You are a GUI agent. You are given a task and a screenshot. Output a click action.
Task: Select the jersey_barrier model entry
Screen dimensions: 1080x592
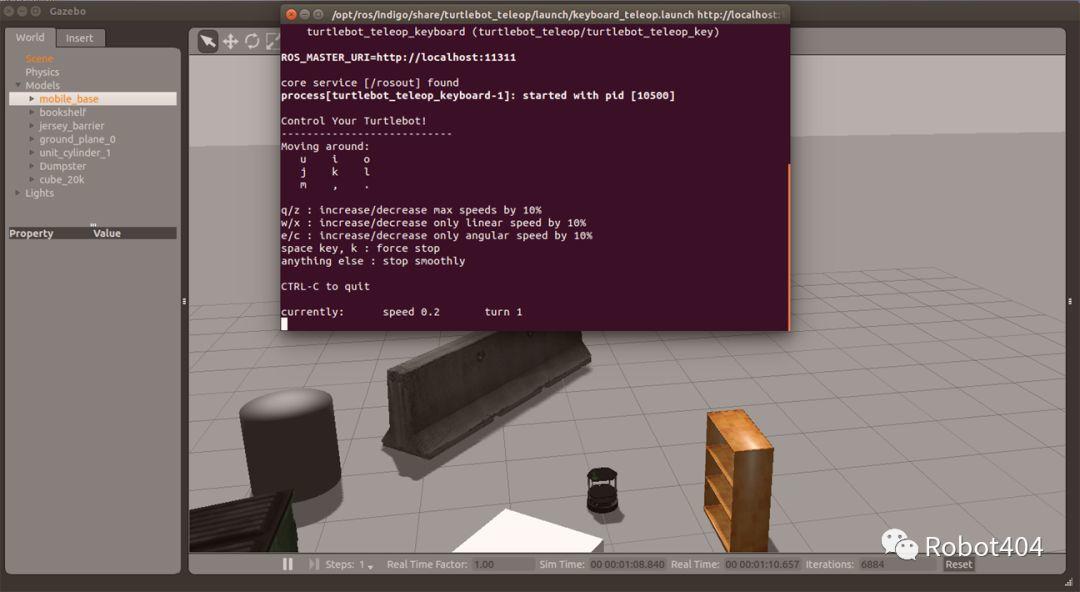pos(72,125)
